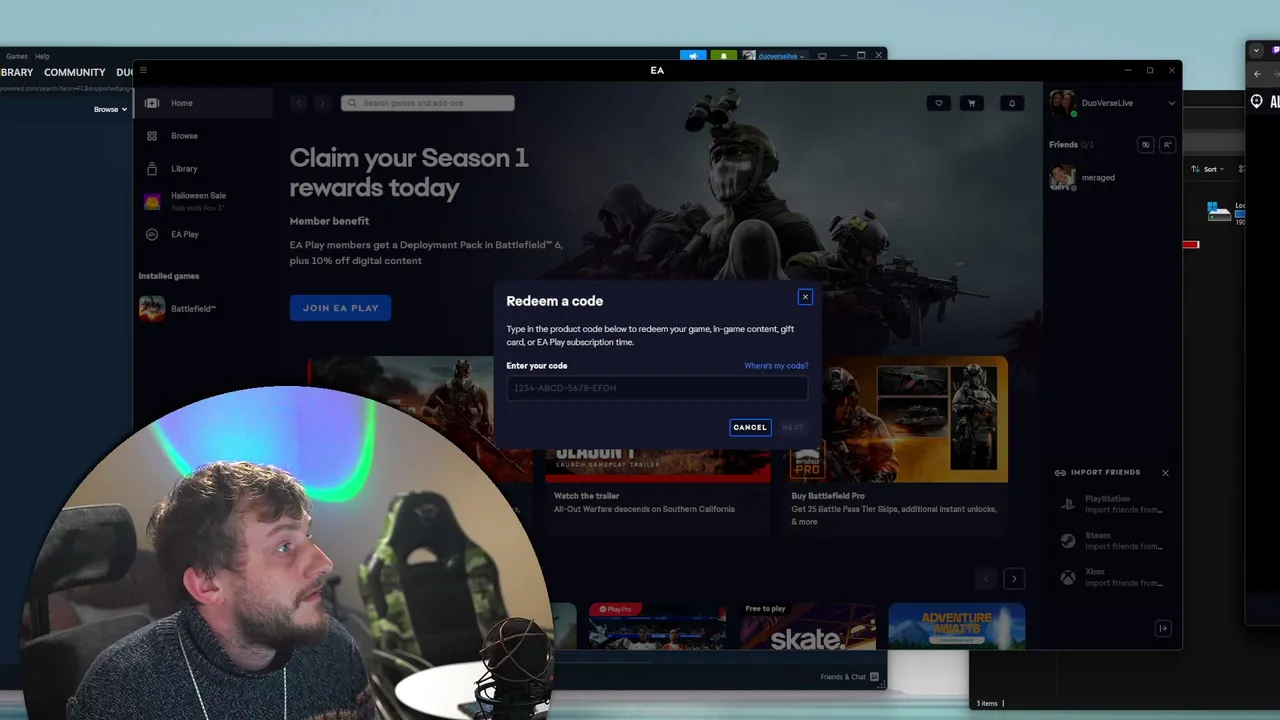Screen dimensions: 1280x720
Task: Open the skate. free to play tile
Action: 808,625
